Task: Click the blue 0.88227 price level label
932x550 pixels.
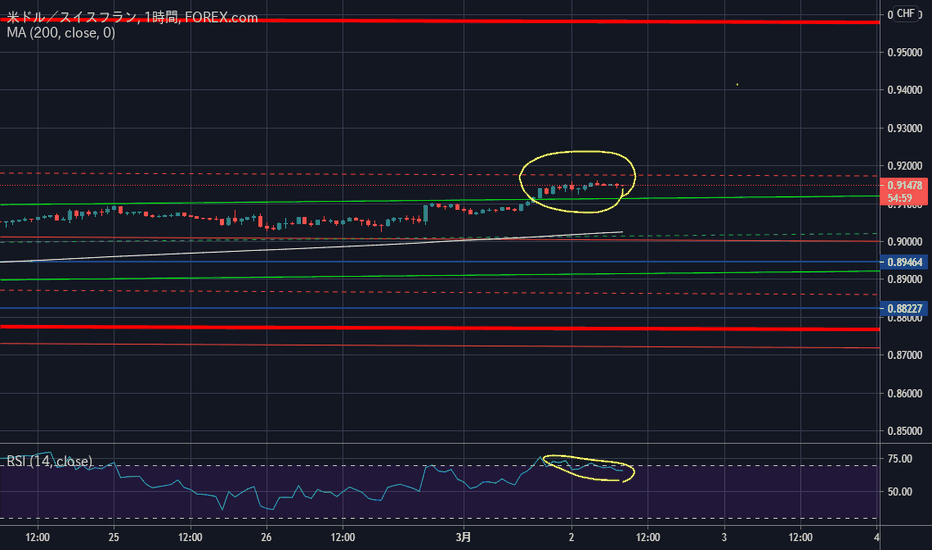Action: [x=904, y=308]
